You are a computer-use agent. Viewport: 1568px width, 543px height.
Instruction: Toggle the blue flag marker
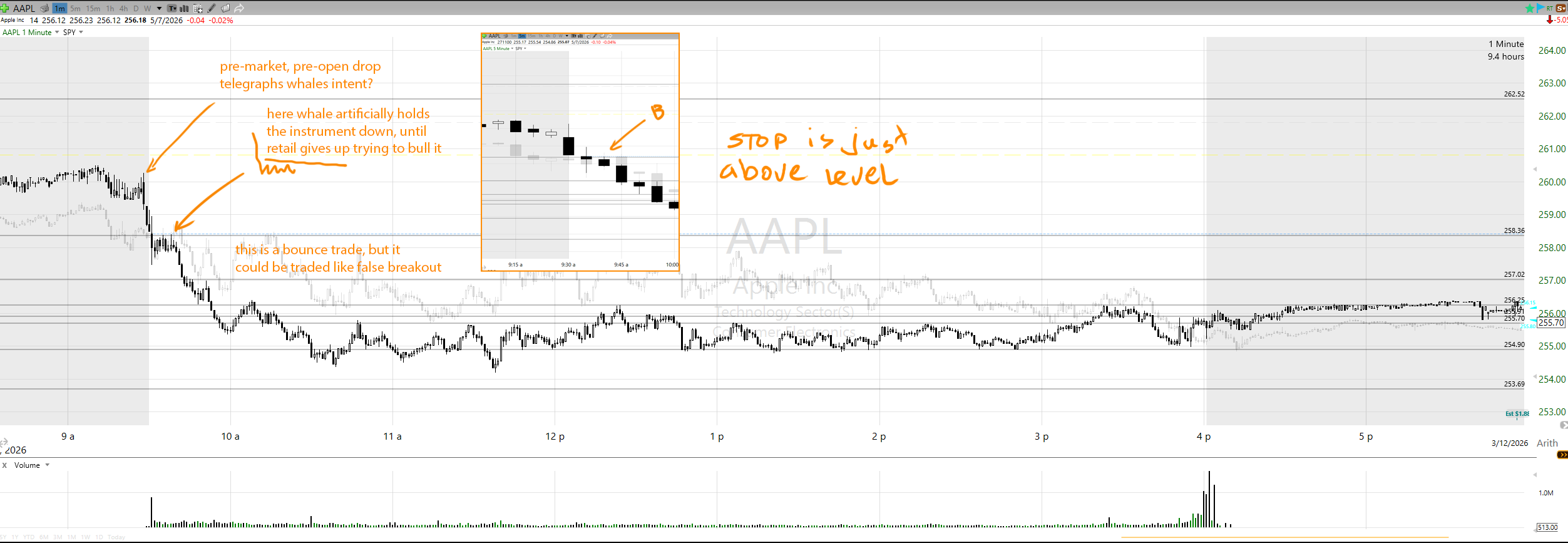tap(1540, 8)
